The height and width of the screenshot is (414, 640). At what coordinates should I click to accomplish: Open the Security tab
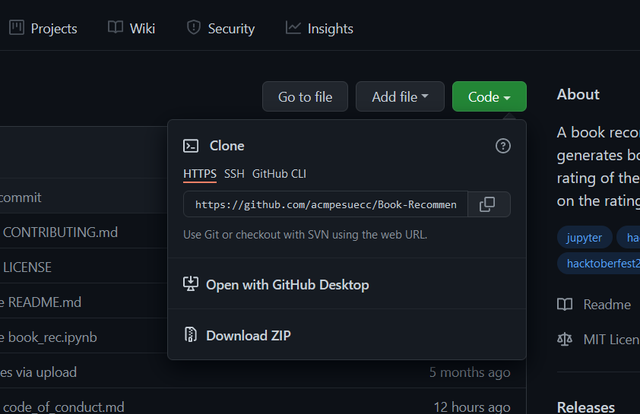coord(220,29)
